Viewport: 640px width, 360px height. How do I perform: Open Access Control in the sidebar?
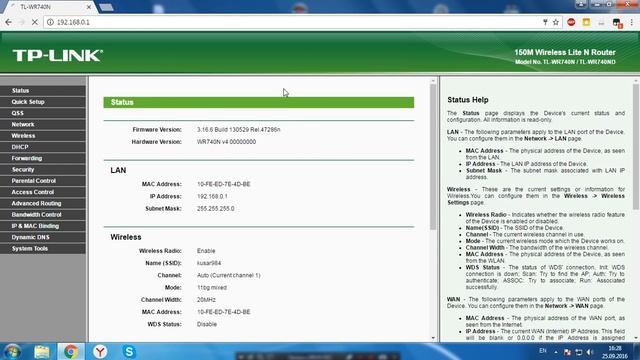tap(43, 192)
